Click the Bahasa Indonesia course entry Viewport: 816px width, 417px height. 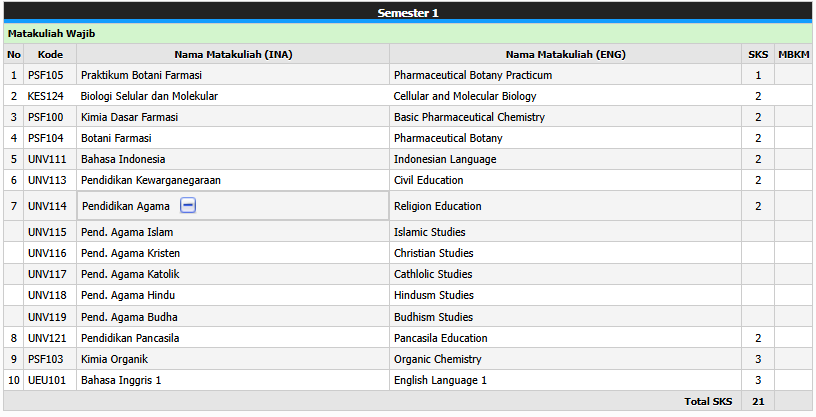pyautogui.click(x=123, y=159)
